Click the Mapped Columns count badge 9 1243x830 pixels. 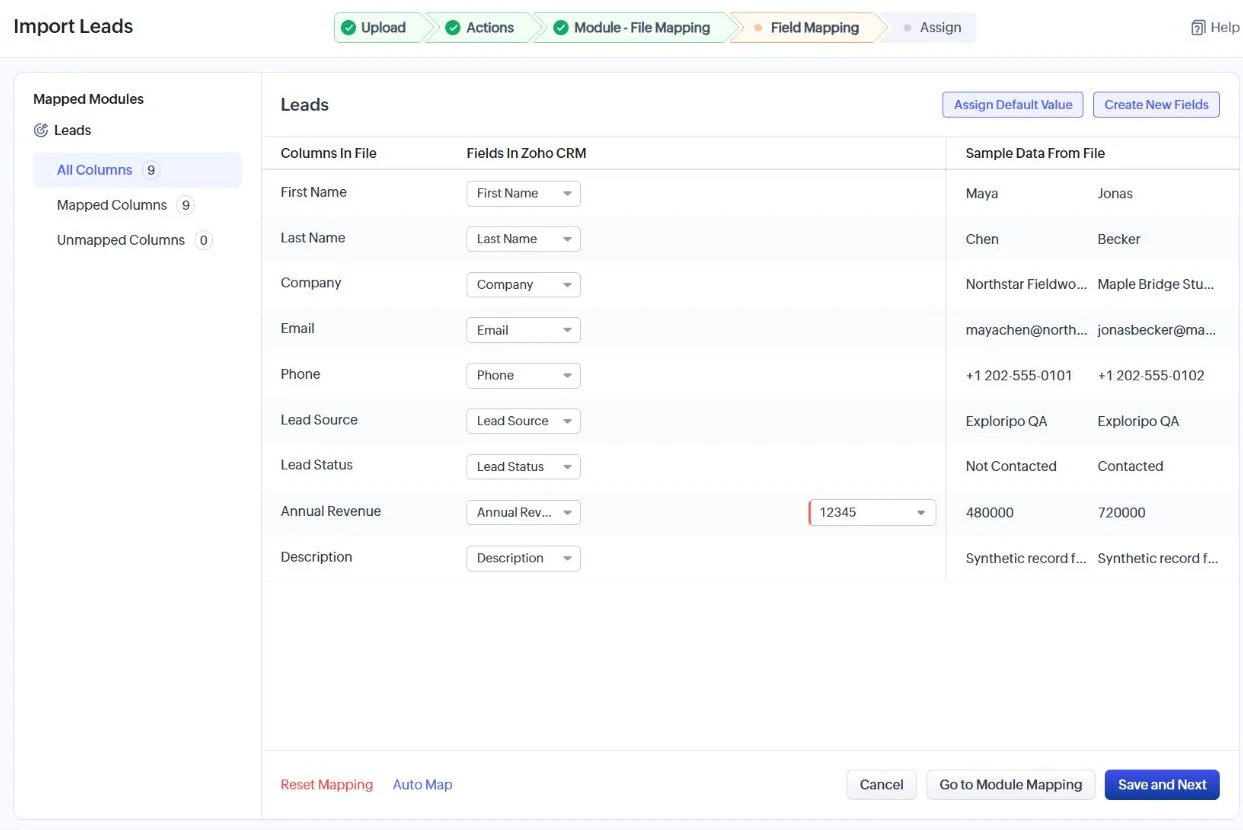(185, 205)
